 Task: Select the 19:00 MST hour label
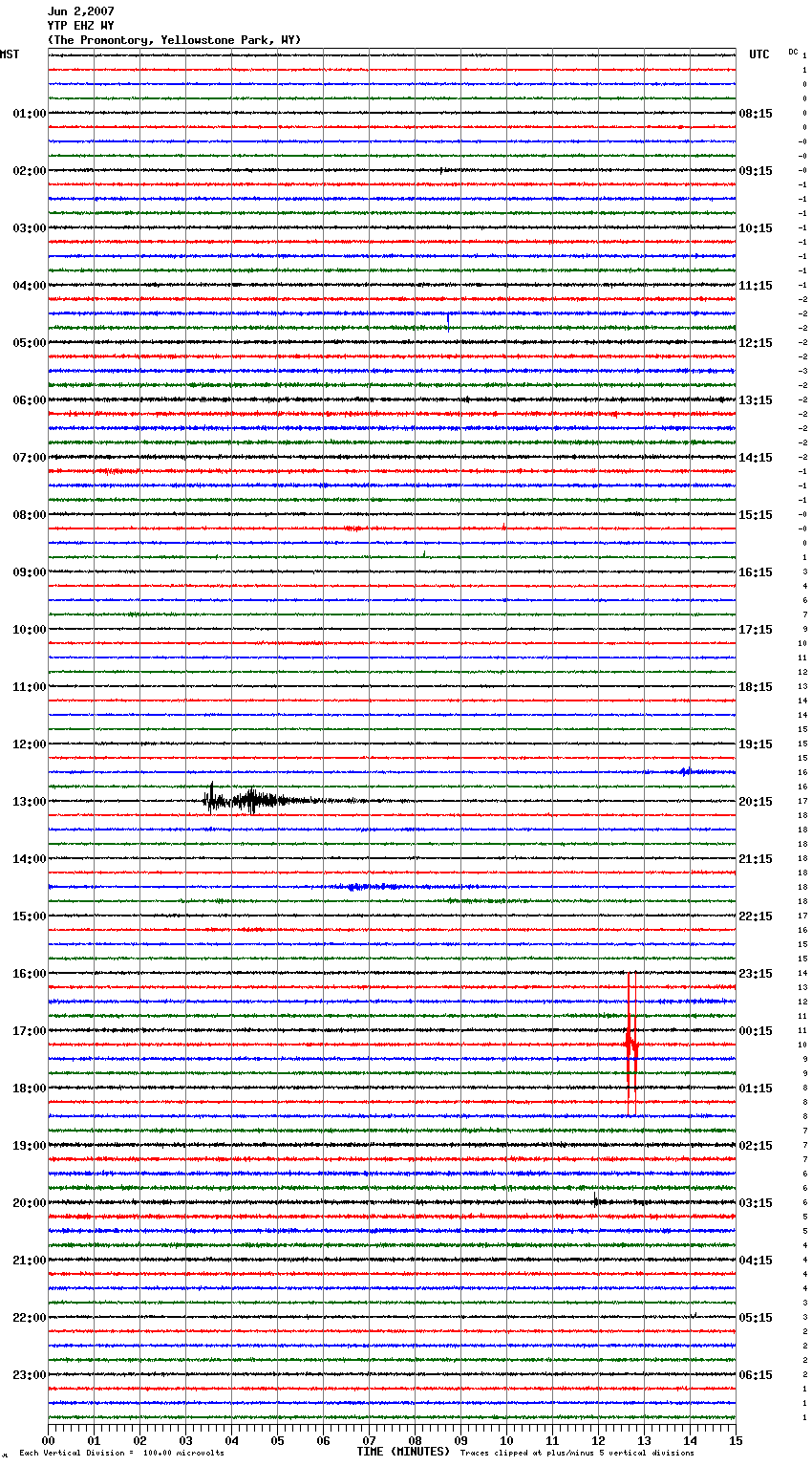[x=30, y=1146]
